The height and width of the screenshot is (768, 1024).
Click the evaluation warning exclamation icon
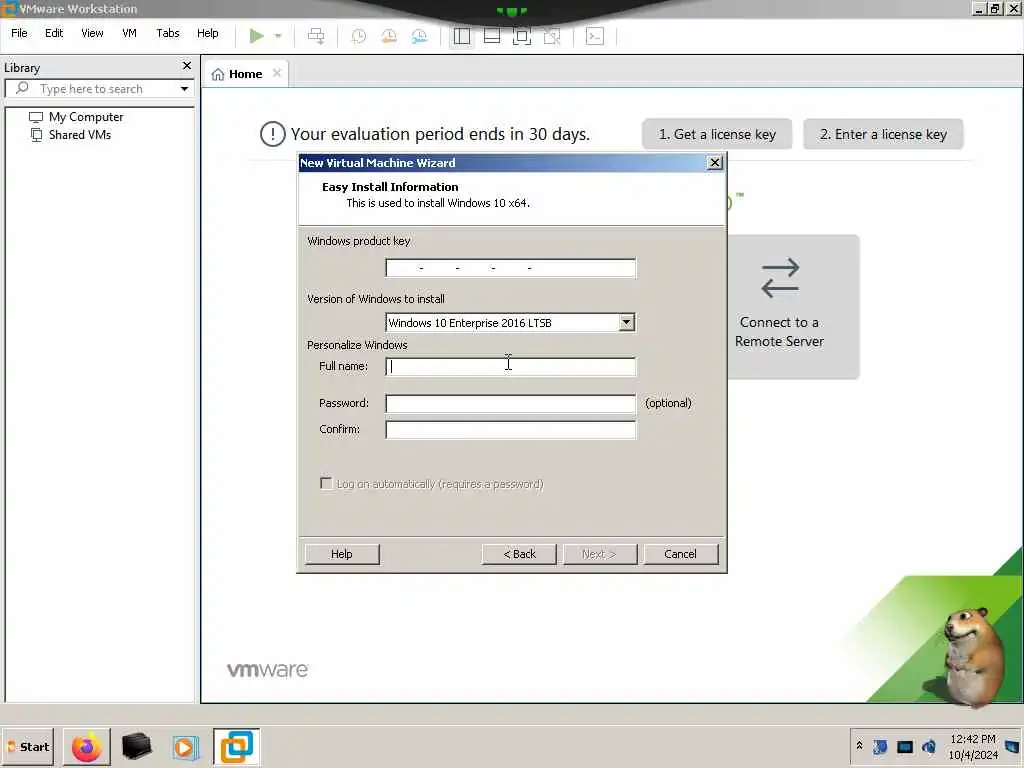272,134
